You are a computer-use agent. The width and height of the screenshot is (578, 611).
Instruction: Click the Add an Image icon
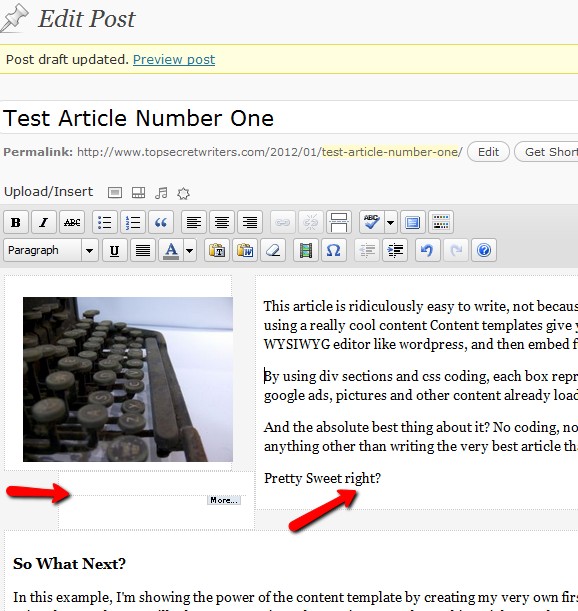click(x=115, y=192)
